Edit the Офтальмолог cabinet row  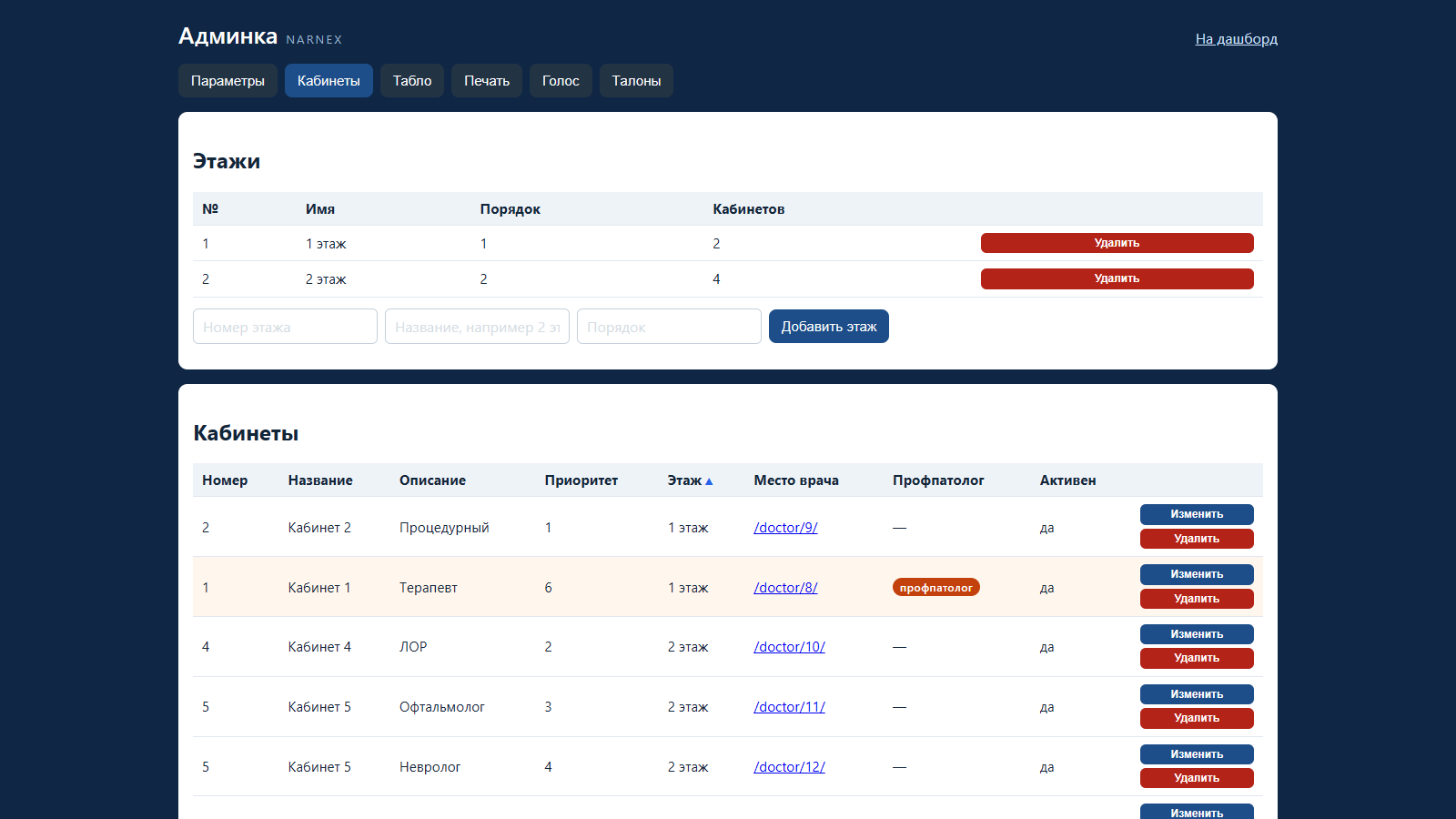coord(1197,694)
